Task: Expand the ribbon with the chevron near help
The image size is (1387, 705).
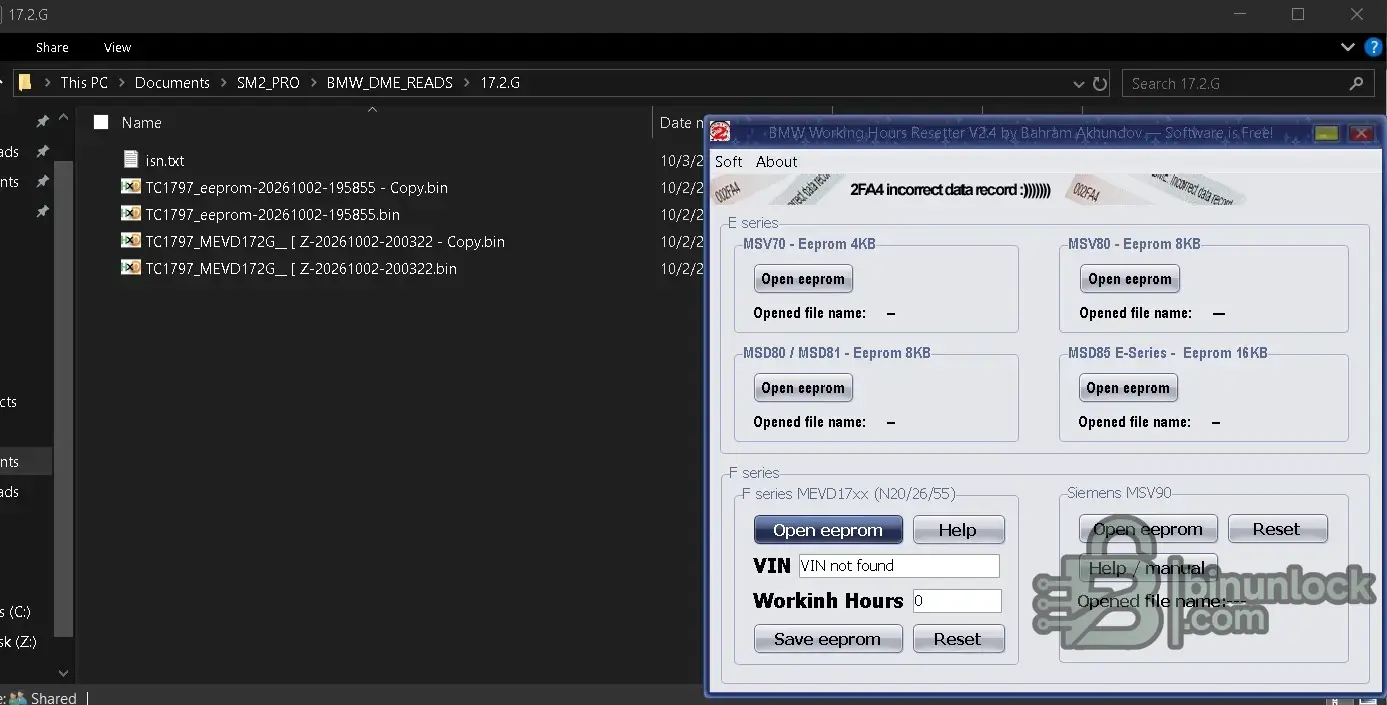Action: pyautogui.click(x=1348, y=47)
